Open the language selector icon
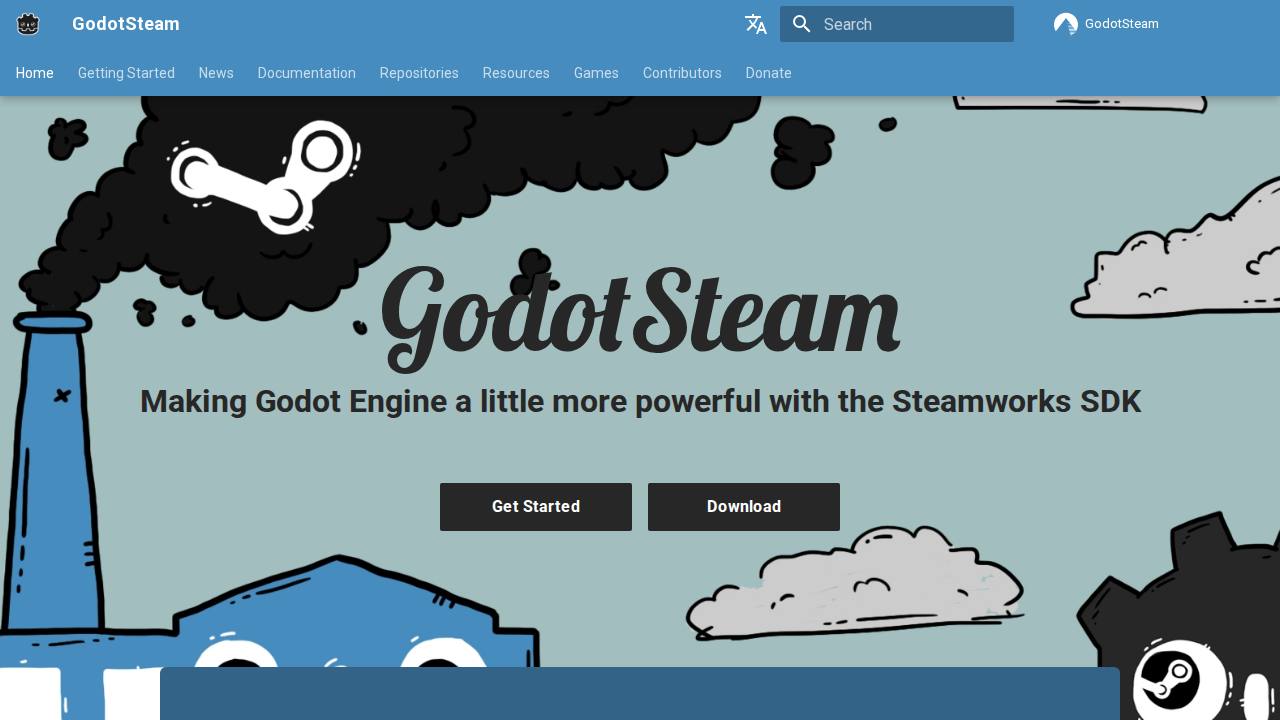This screenshot has width=1280, height=720. [756, 24]
